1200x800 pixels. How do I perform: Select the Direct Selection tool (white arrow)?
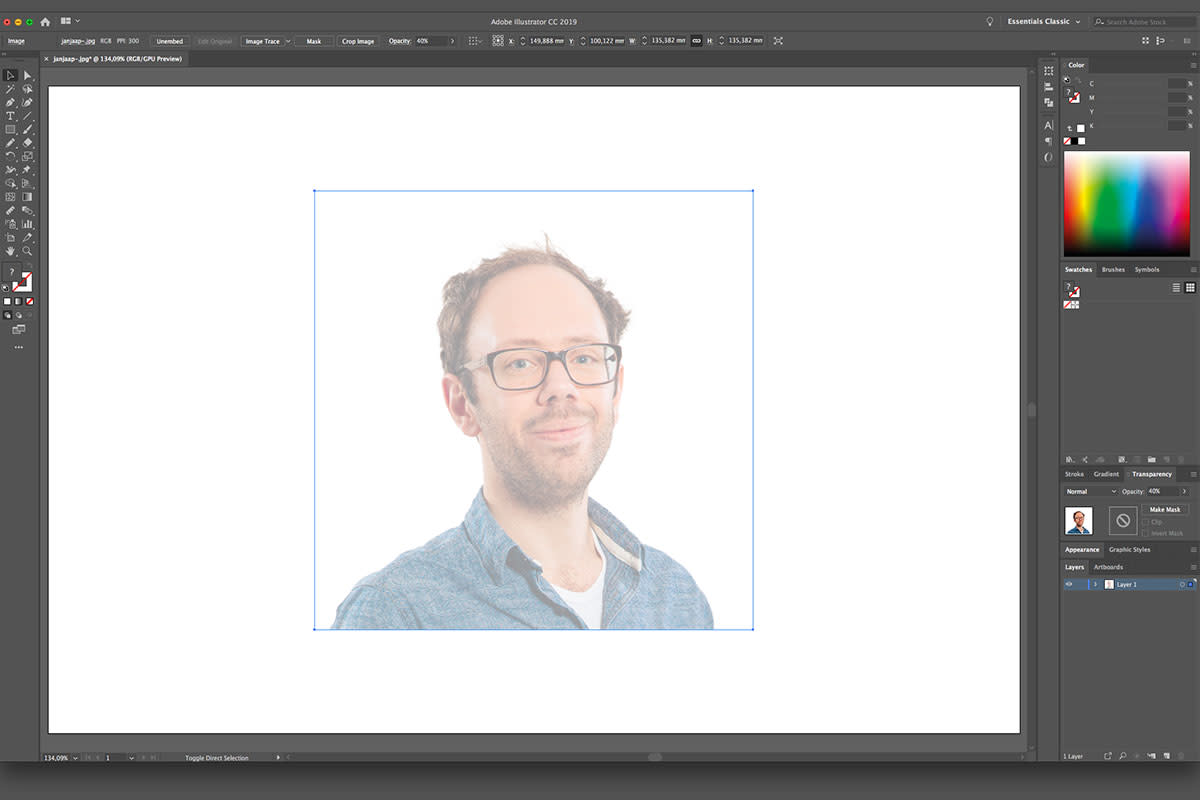(28, 75)
